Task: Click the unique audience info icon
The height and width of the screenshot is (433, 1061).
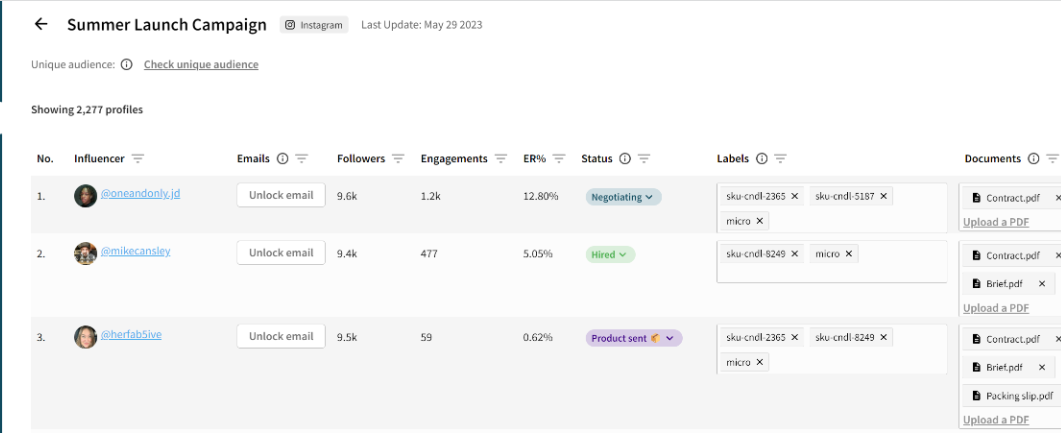Action: [x=127, y=65]
